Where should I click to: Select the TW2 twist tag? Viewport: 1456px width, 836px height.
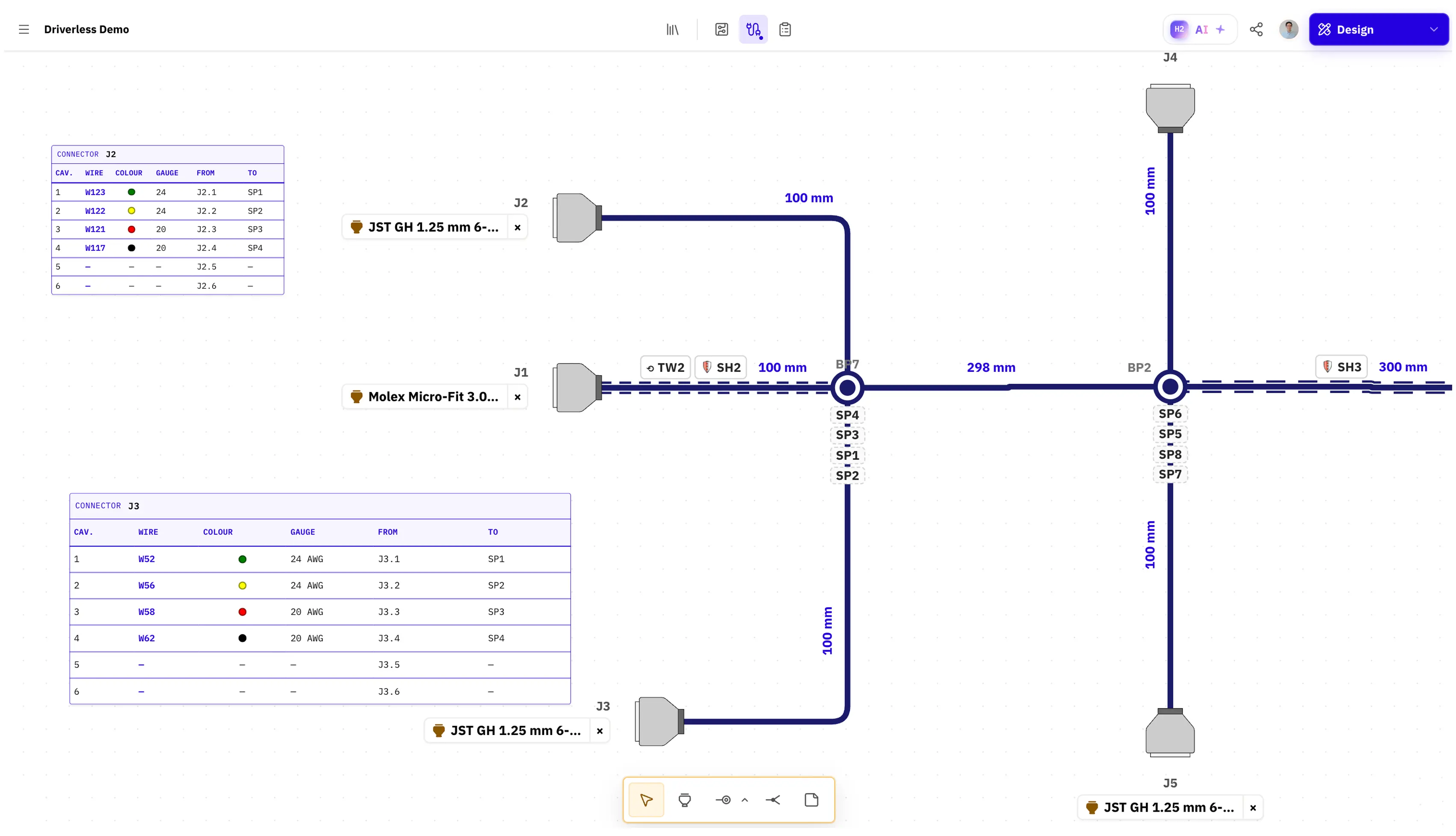pyautogui.click(x=666, y=368)
